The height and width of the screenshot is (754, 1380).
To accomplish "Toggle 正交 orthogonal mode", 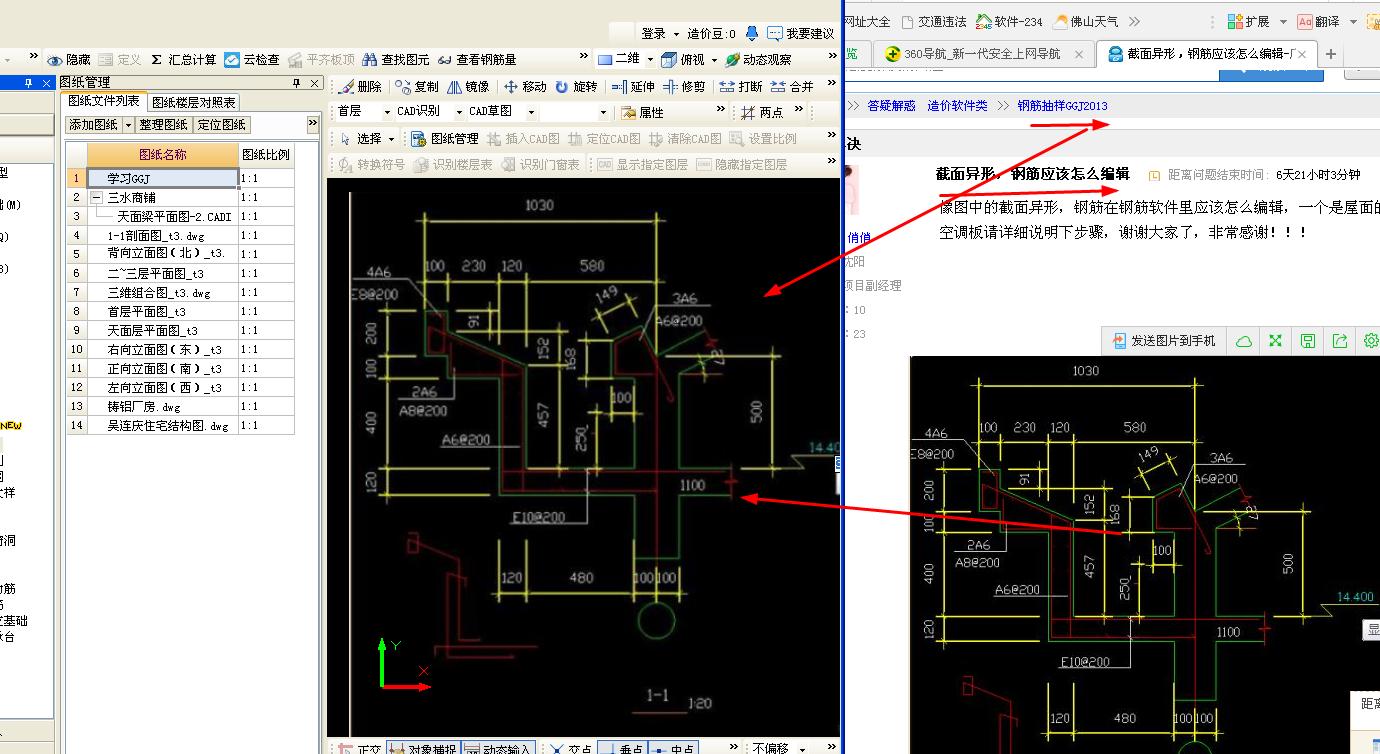I will click(359, 748).
